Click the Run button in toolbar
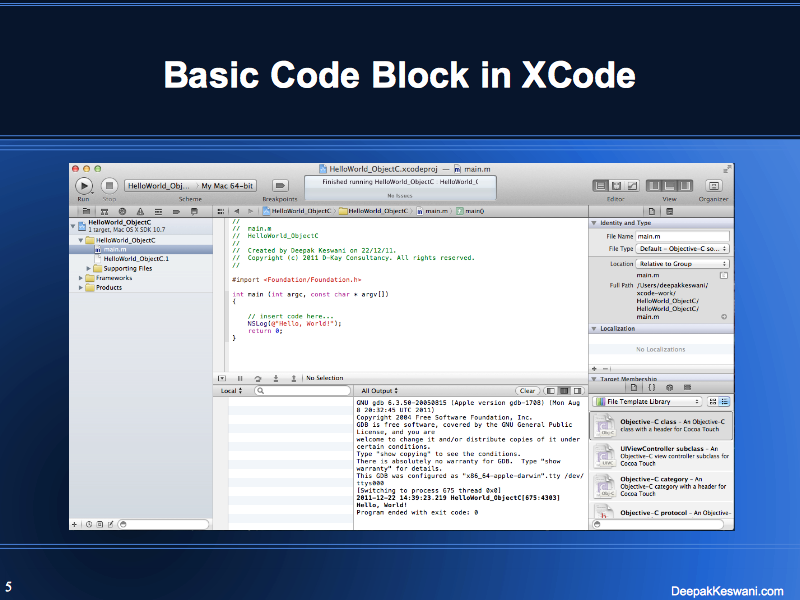Viewport: 800px width, 600px height. click(84, 186)
